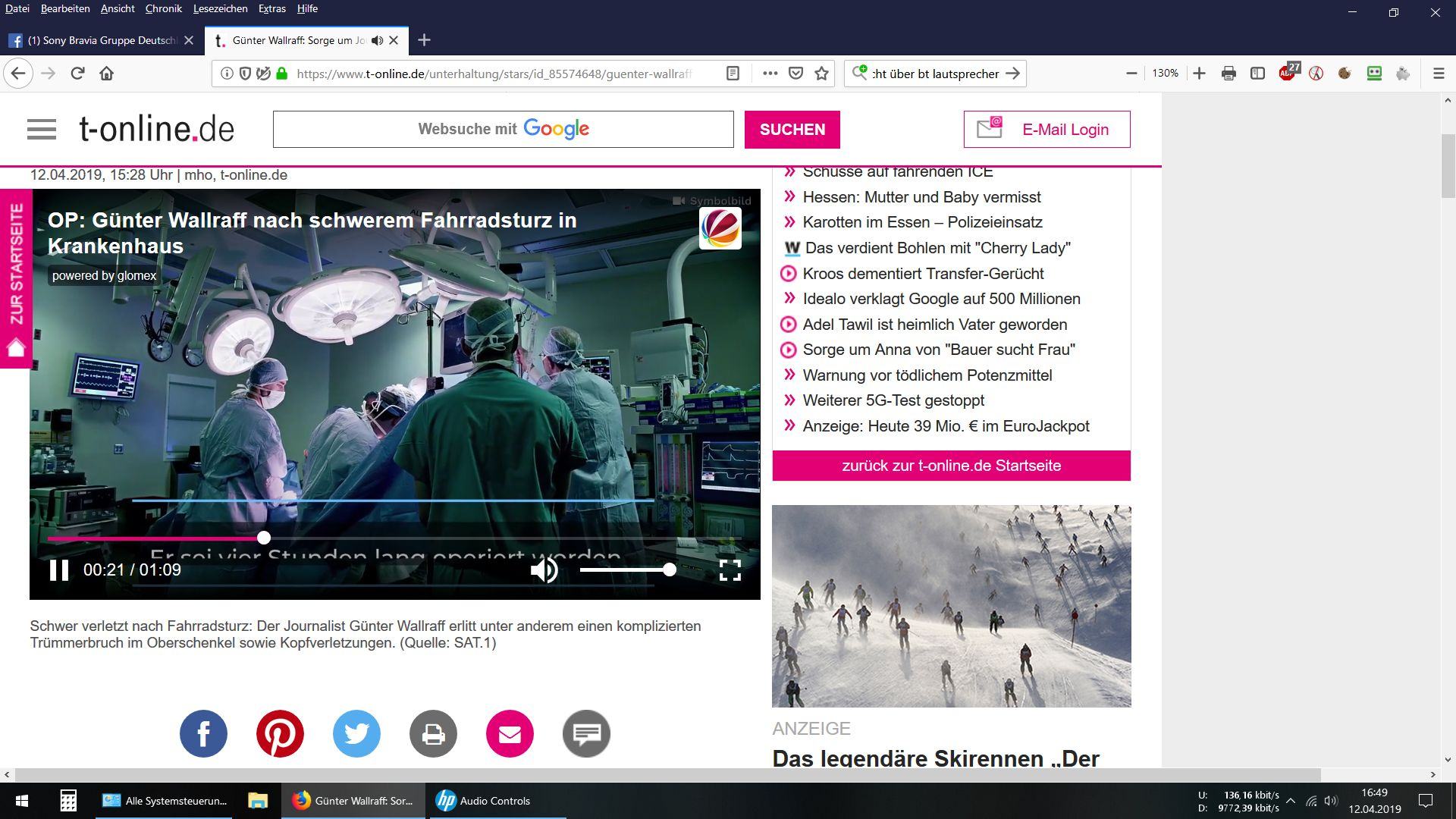1456x819 pixels.
Task: Open the Hilfe menu
Action: [x=307, y=8]
